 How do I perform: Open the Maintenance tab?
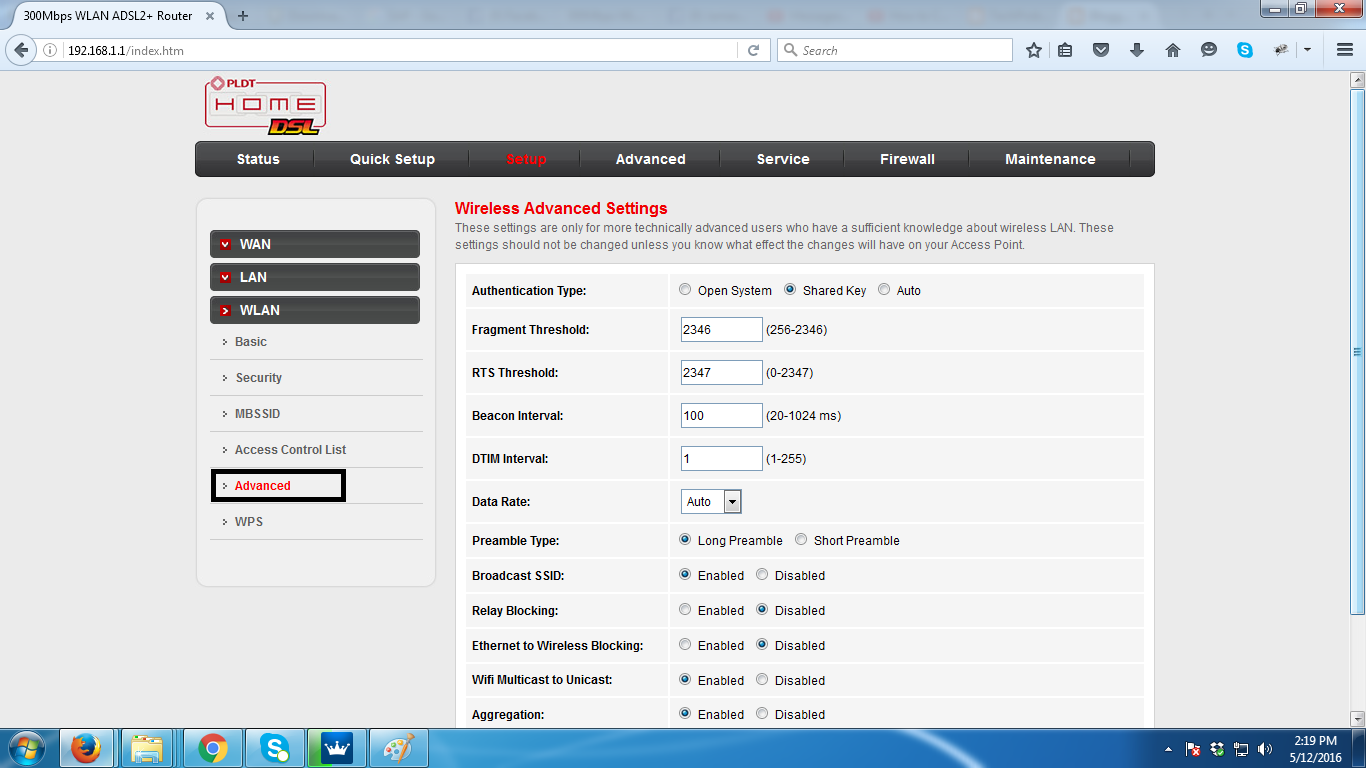tap(1050, 159)
